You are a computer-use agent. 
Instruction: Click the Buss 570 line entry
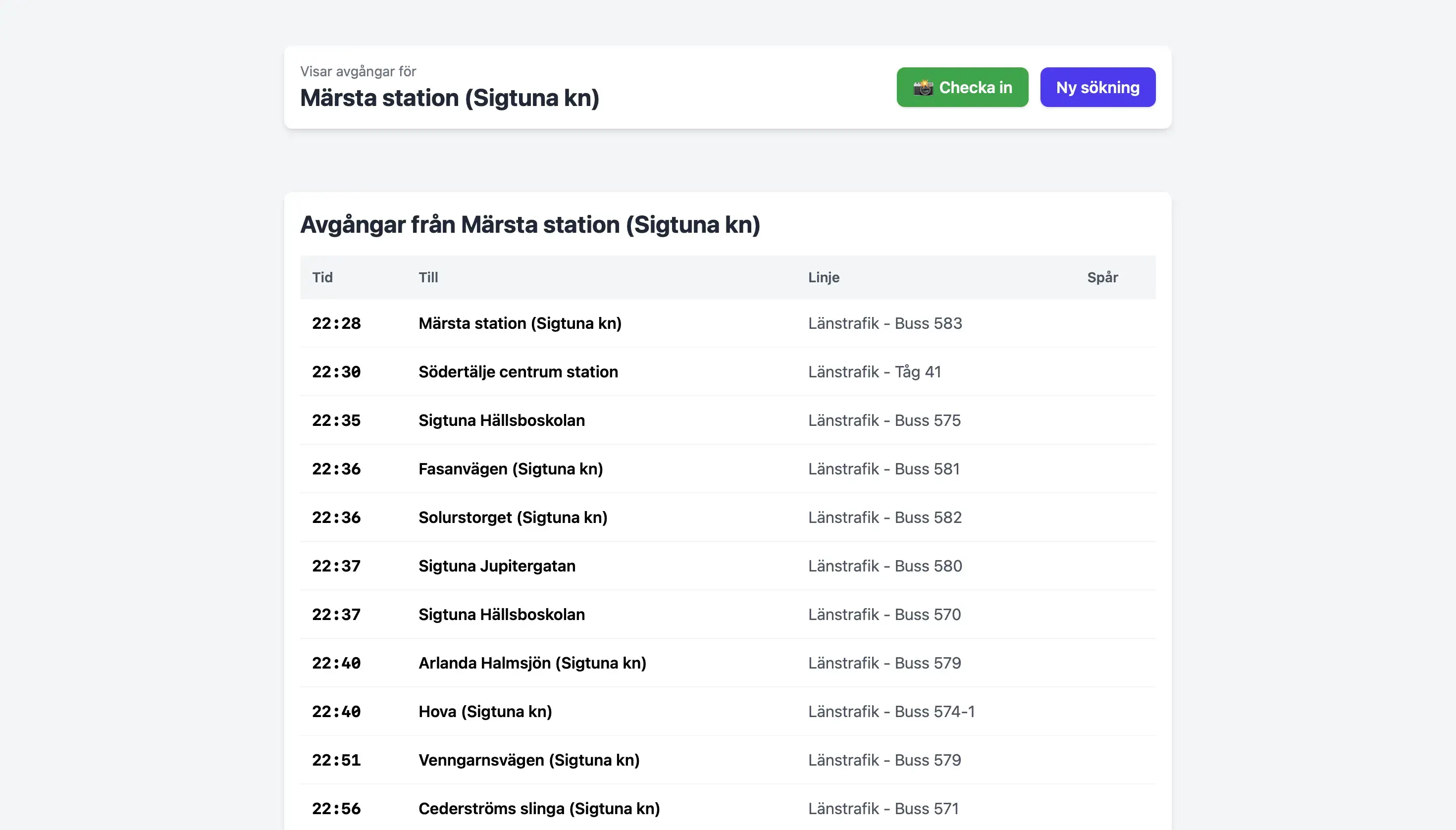point(884,615)
